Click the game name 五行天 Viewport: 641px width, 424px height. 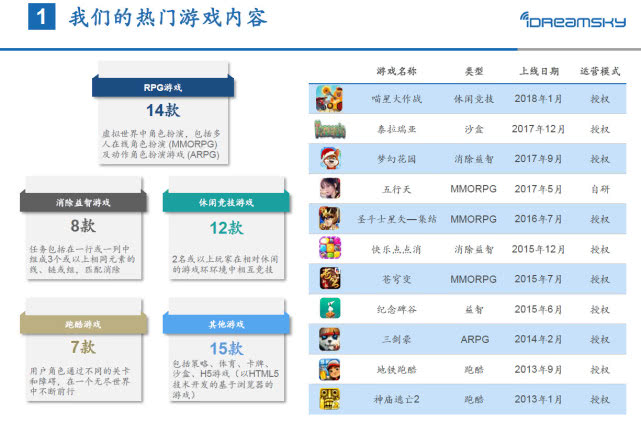tap(396, 189)
